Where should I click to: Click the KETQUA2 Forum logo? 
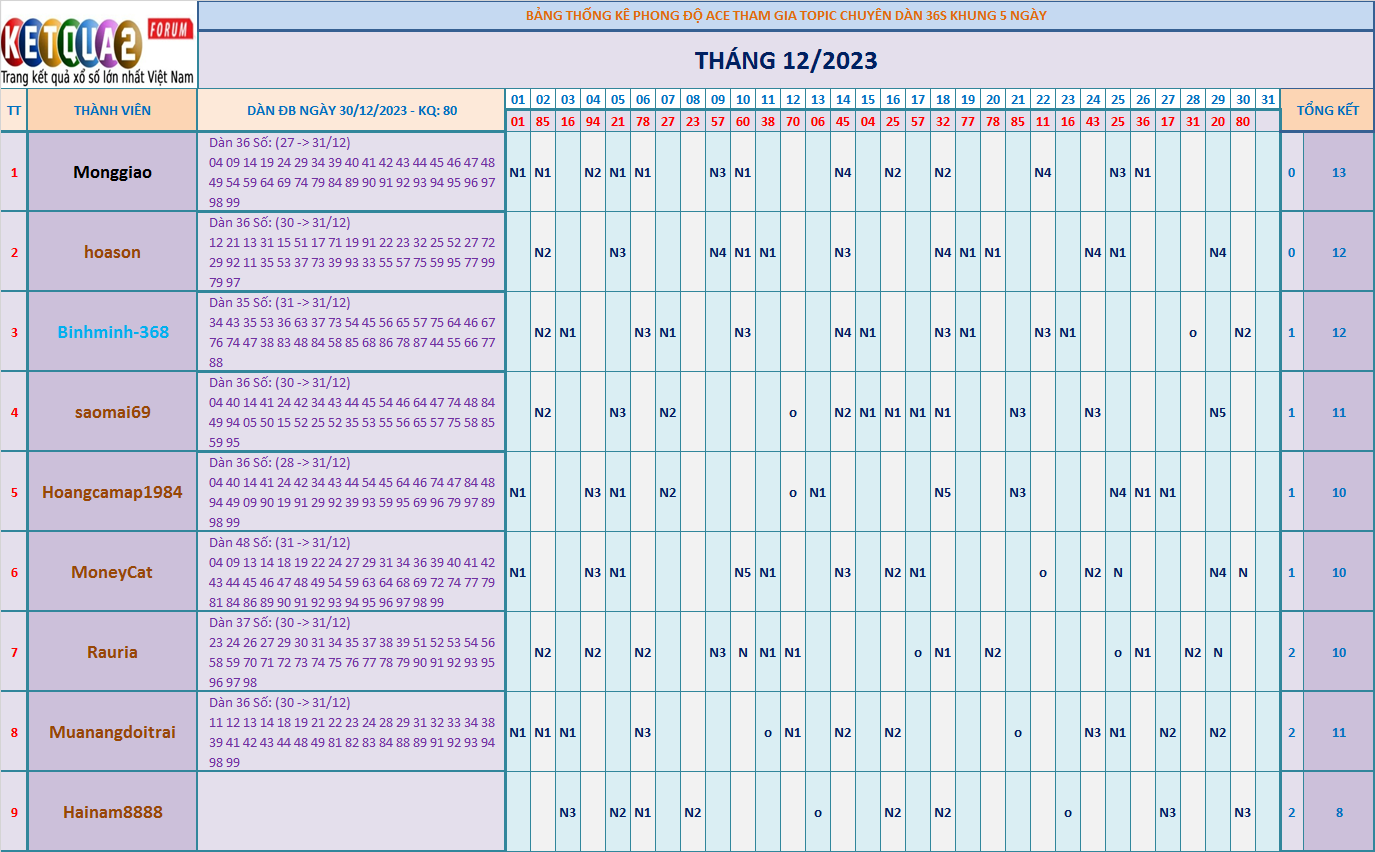tap(98, 45)
